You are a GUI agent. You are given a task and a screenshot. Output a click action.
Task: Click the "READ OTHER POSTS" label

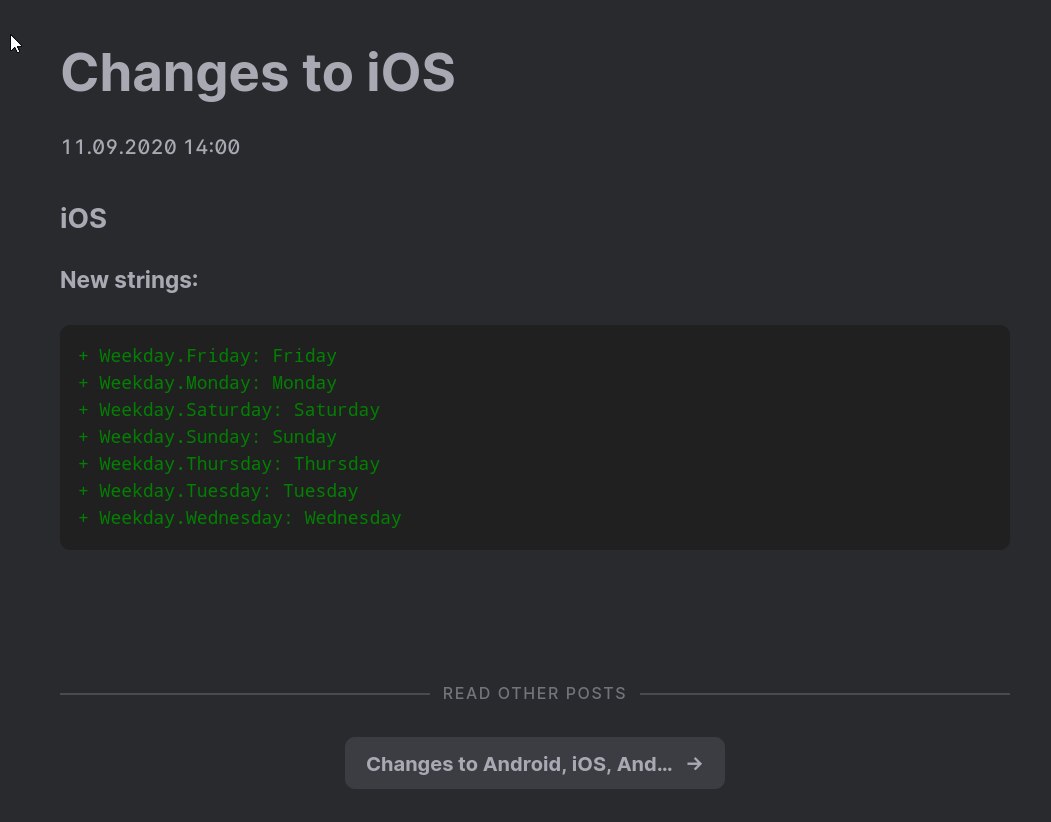534,693
